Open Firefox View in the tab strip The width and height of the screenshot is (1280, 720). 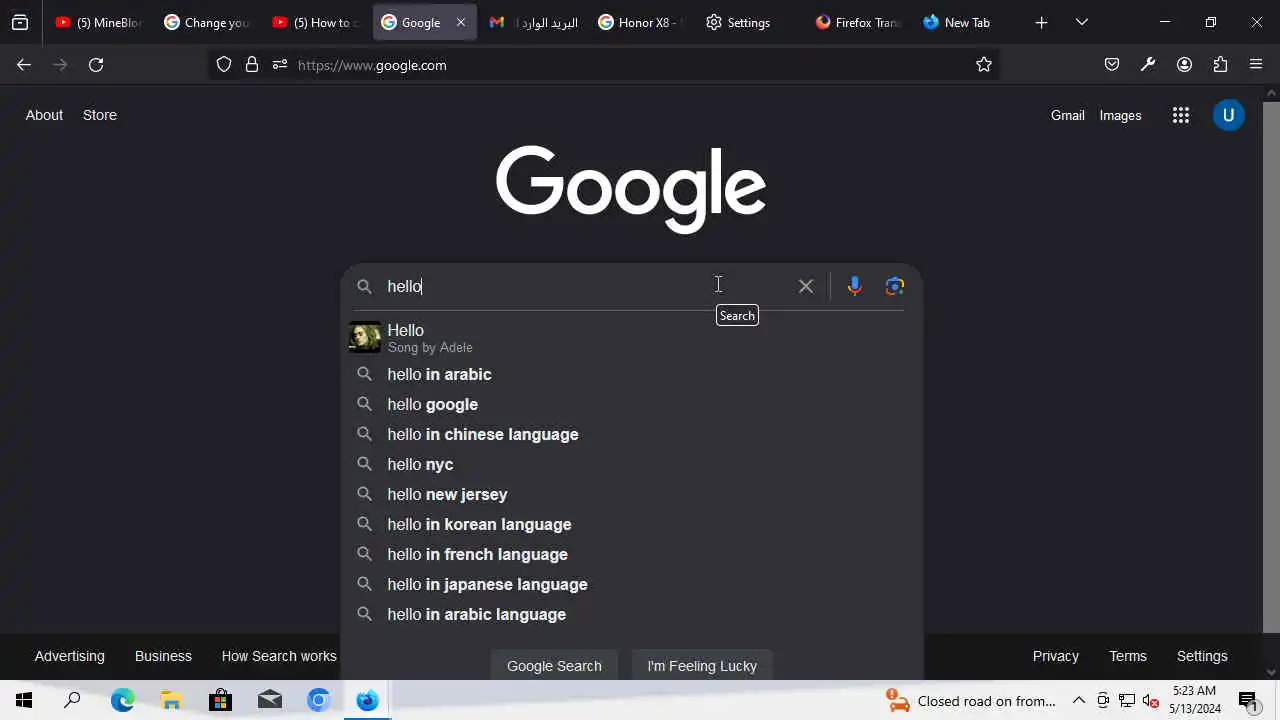[x=20, y=22]
